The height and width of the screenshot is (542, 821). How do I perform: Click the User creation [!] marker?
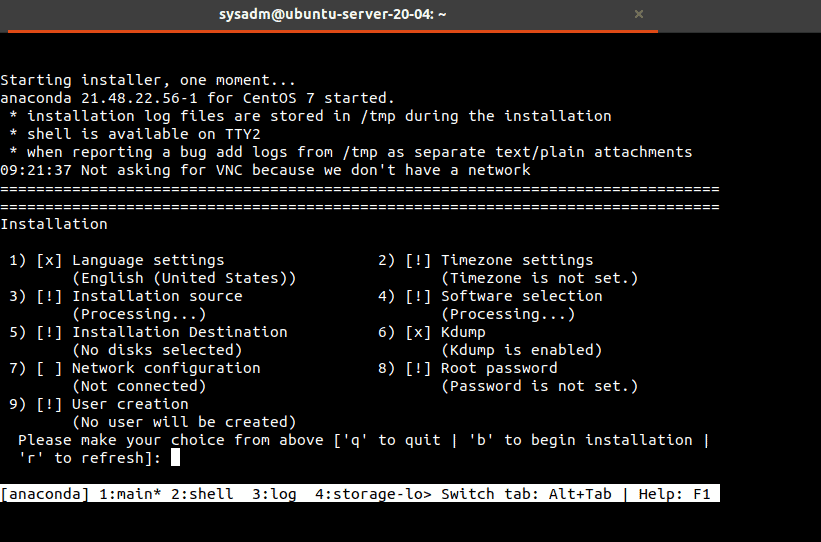click(49, 405)
